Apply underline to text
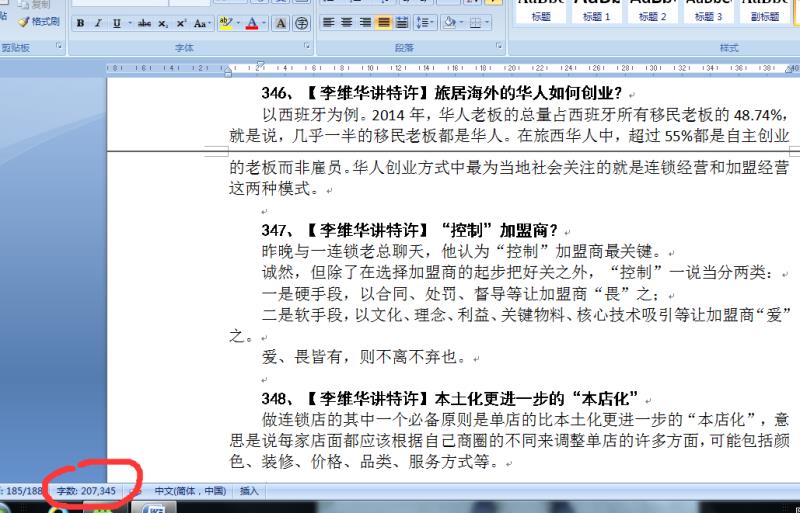This screenshot has height=513, width=800. [x=117, y=23]
